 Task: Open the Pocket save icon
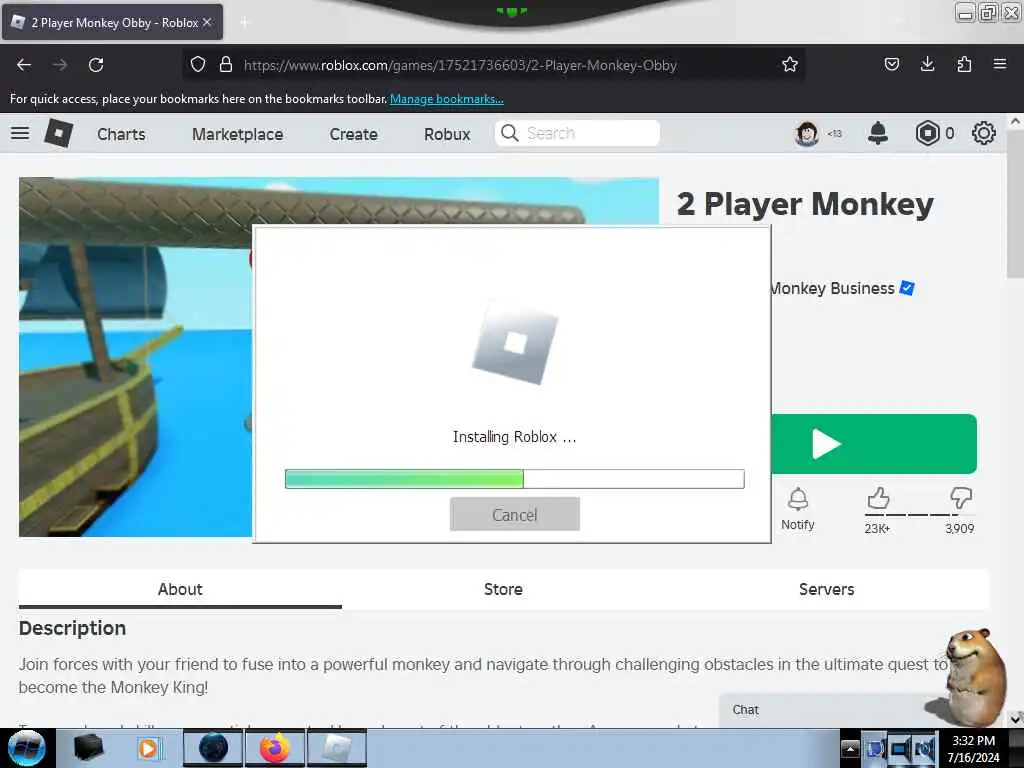point(891,64)
